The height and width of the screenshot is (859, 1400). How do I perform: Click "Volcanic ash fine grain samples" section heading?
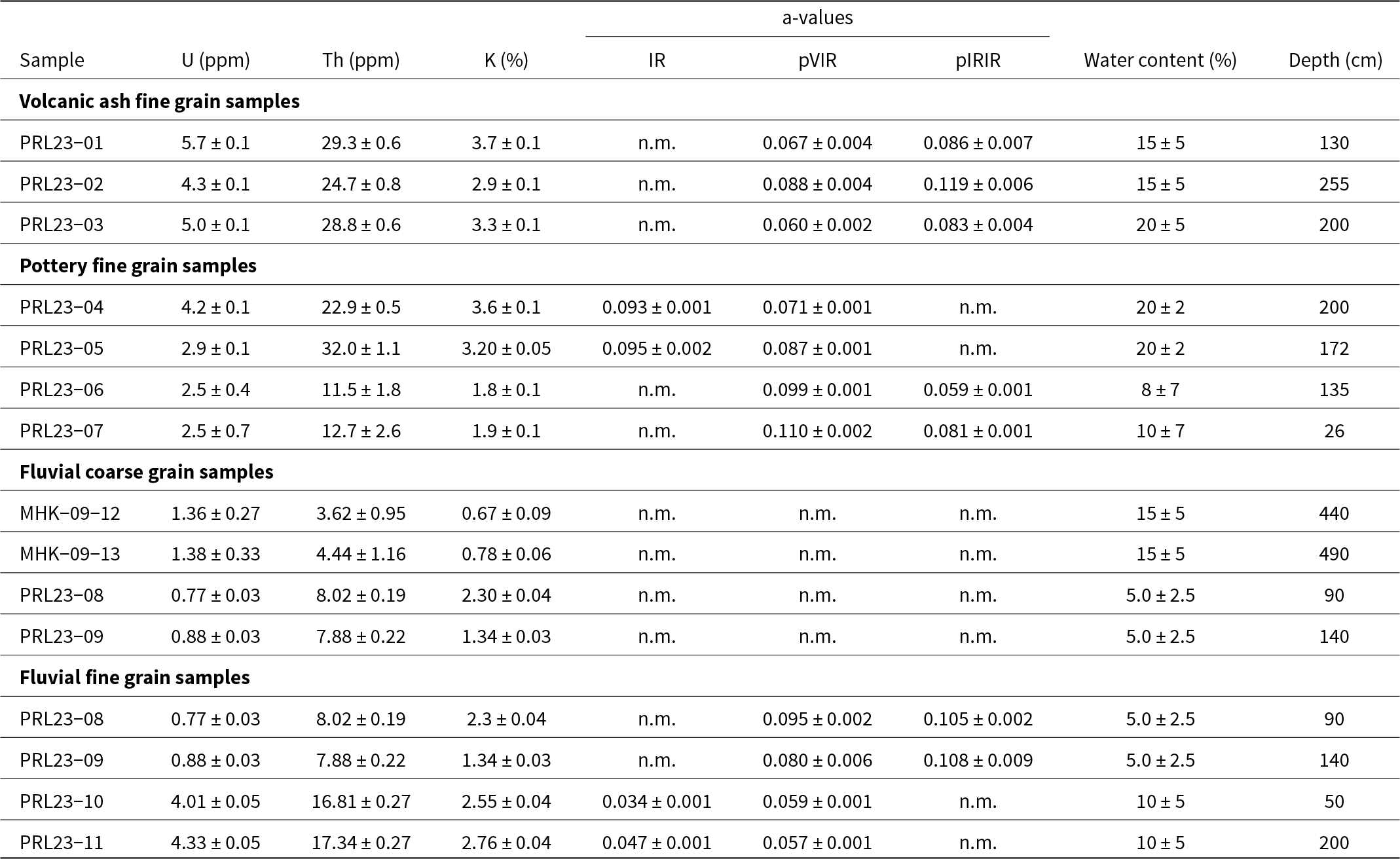tap(160, 101)
